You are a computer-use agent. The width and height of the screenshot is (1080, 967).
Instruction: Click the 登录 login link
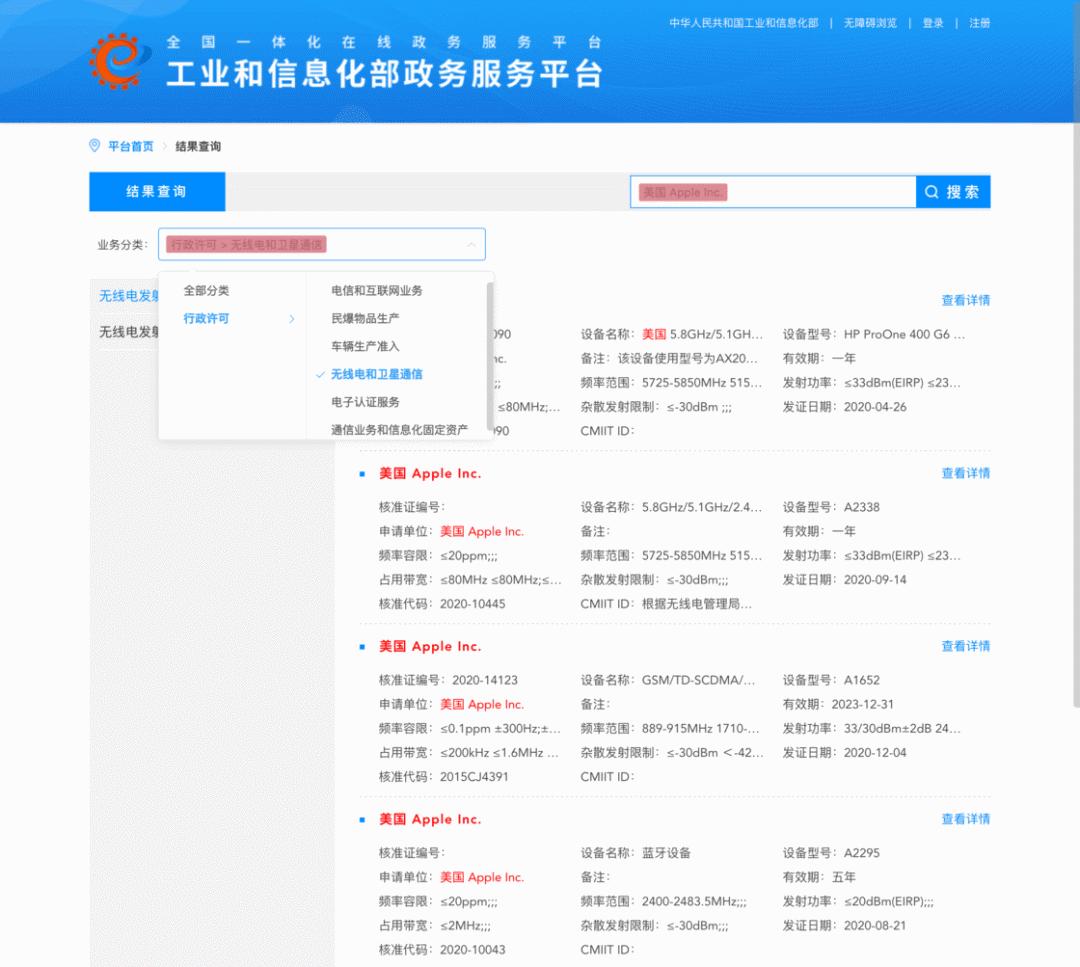pos(933,23)
